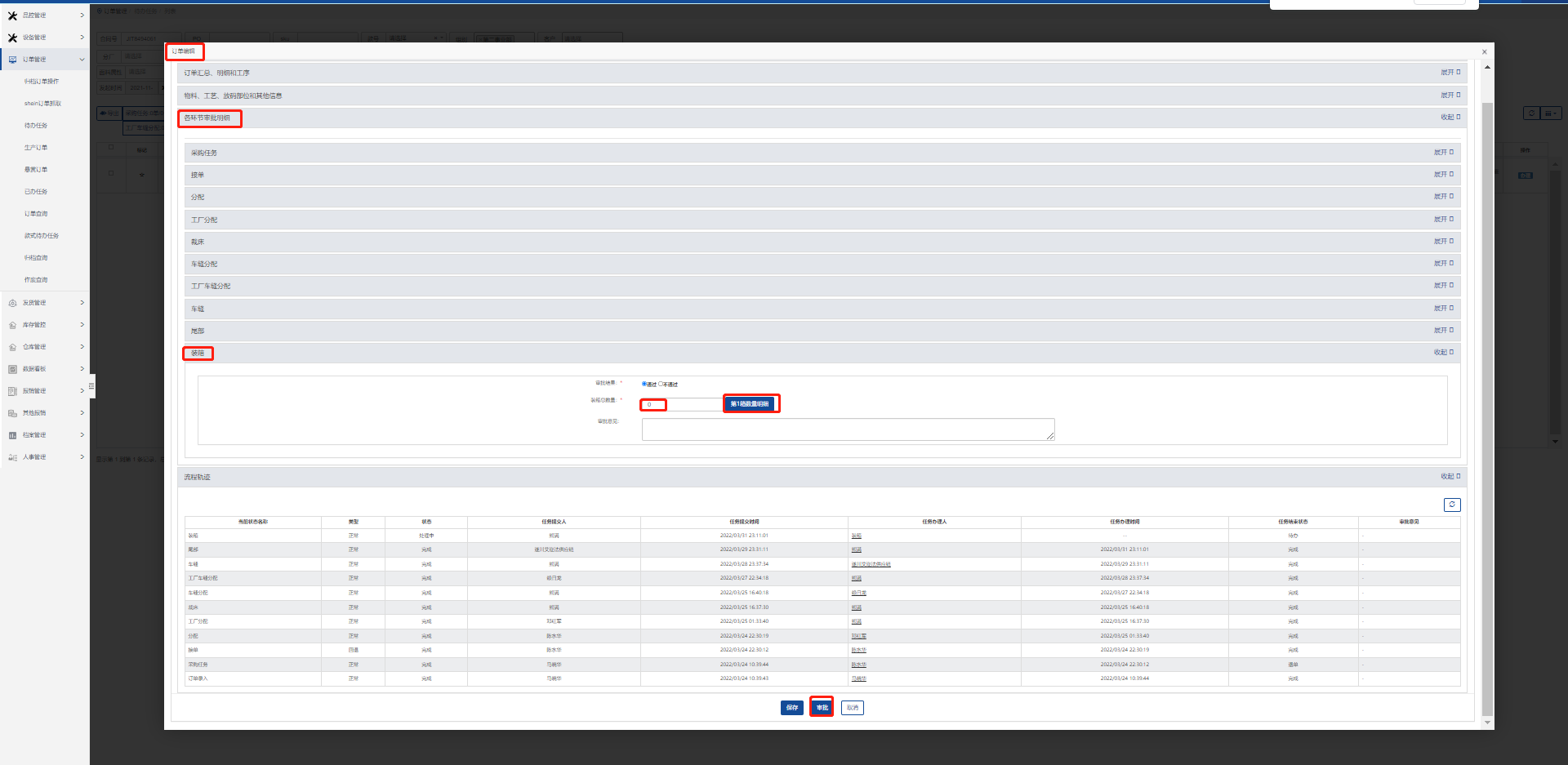The width and height of the screenshot is (1568, 765).
Task: Click the 设备管理 tools icon in sidebar
Action: [12, 38]
